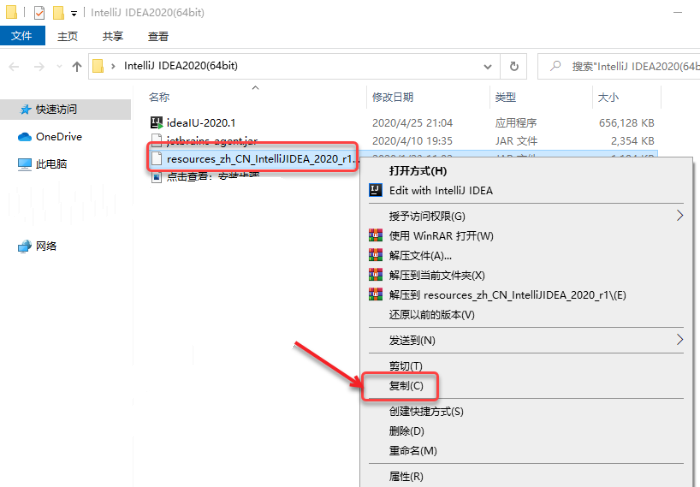Screen dimensions: 700x487
Task: Switch to the 共享 ribbon tab
Action: [x=112, y=36]
